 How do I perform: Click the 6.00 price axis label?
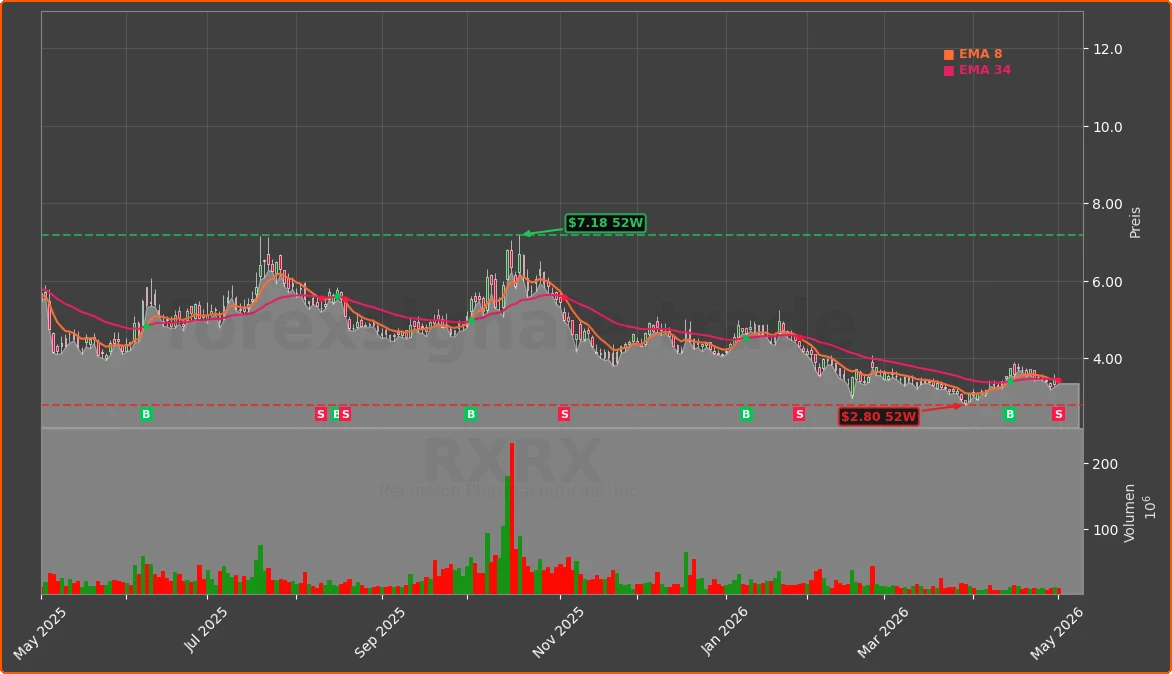(1108, 282)
